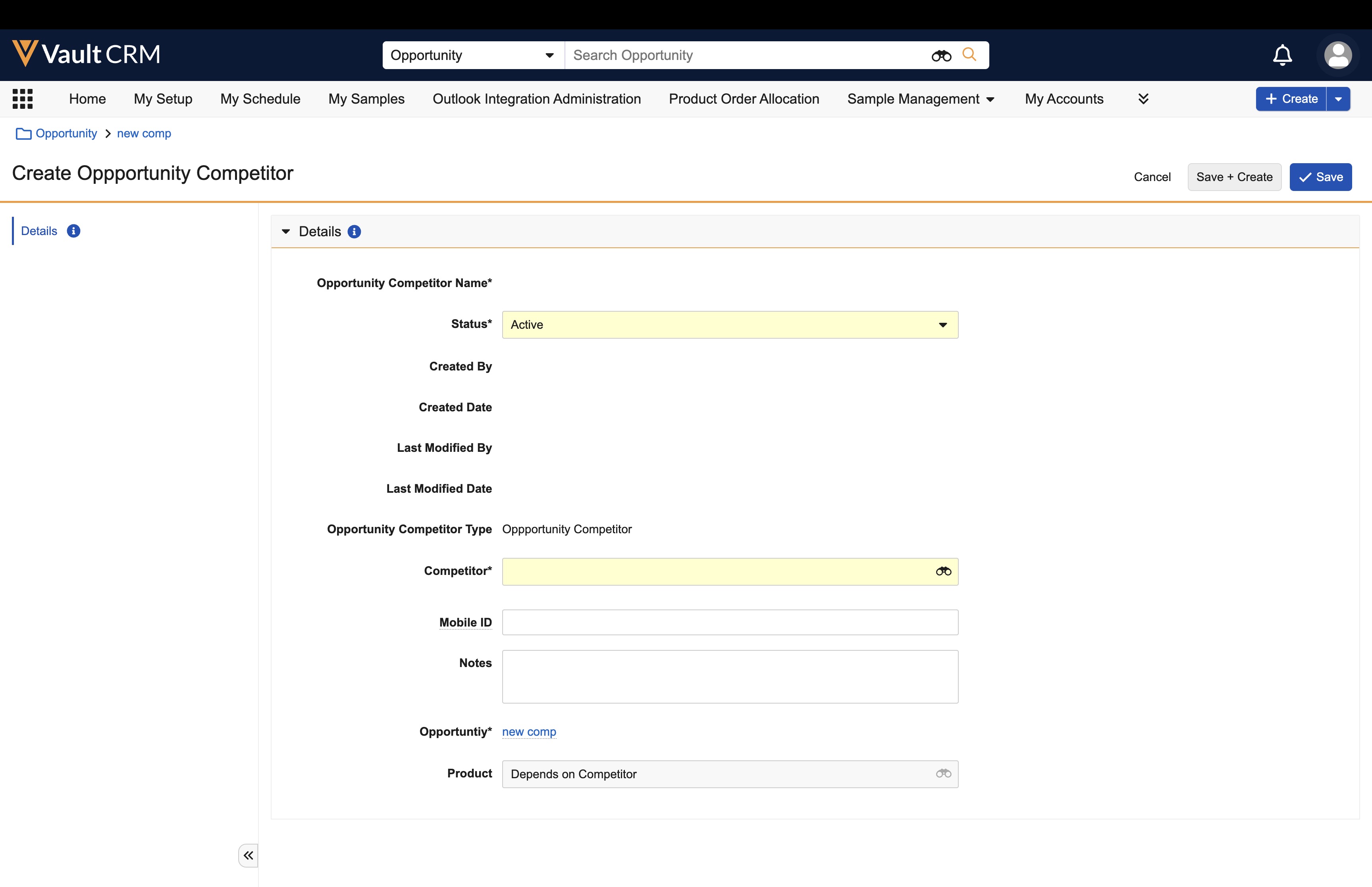The width and height of the screenshot is (1372, 887).
Task: Click the sidebar Details info icon
Action: (x=73, y=231)
